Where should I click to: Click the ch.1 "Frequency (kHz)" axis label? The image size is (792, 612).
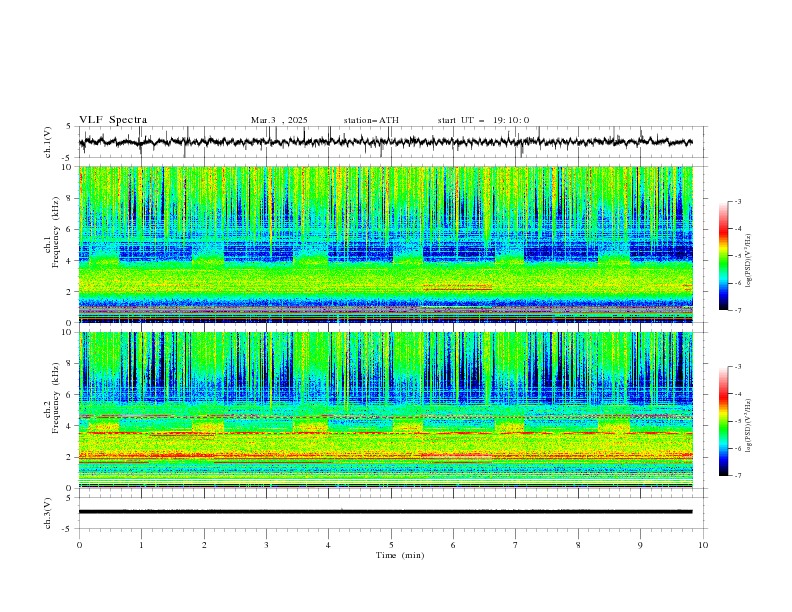(56, 232)
